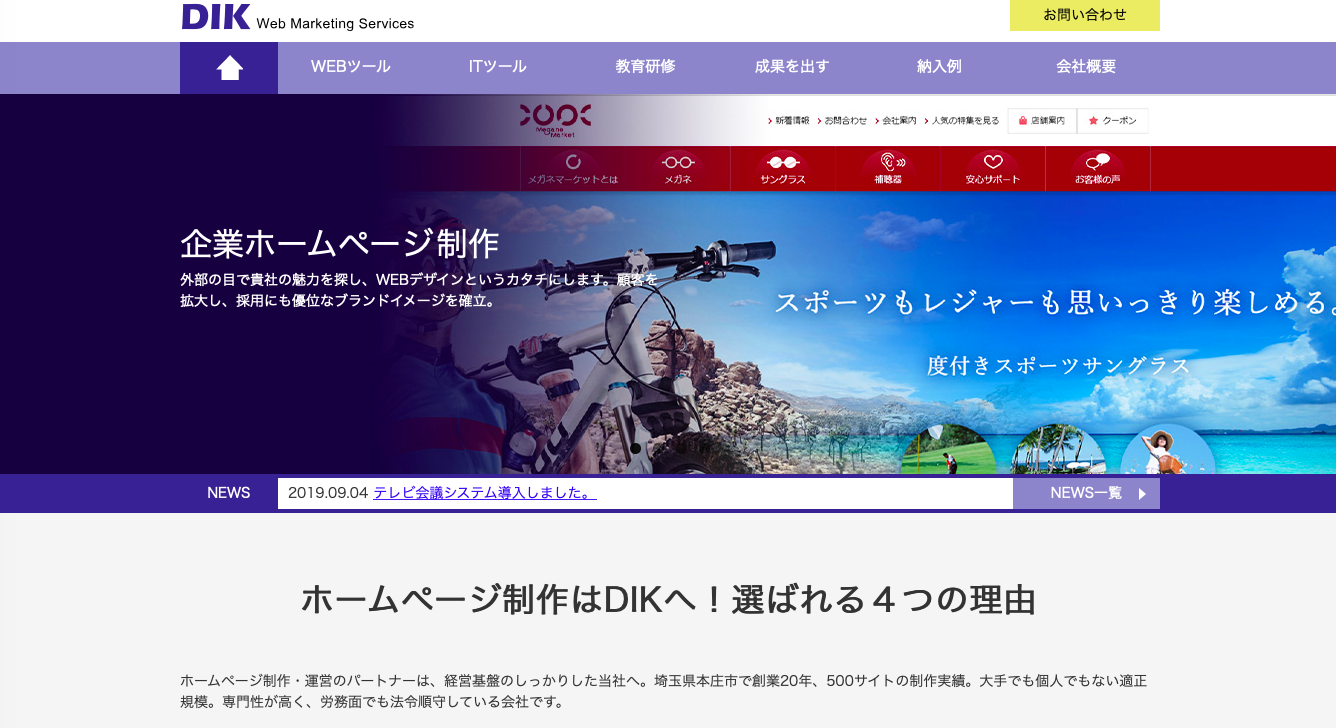Select the メガネ glasses icon
Image resolution: width=1336 pixels, height=728 pixels.
(678, 163)
